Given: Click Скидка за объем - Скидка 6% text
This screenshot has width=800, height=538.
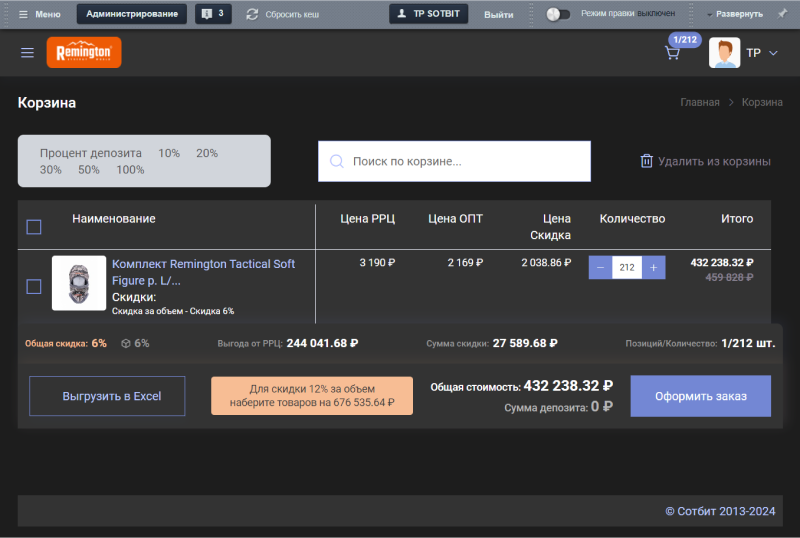Looking at the screenshot, I should click(x=173, y=311).
